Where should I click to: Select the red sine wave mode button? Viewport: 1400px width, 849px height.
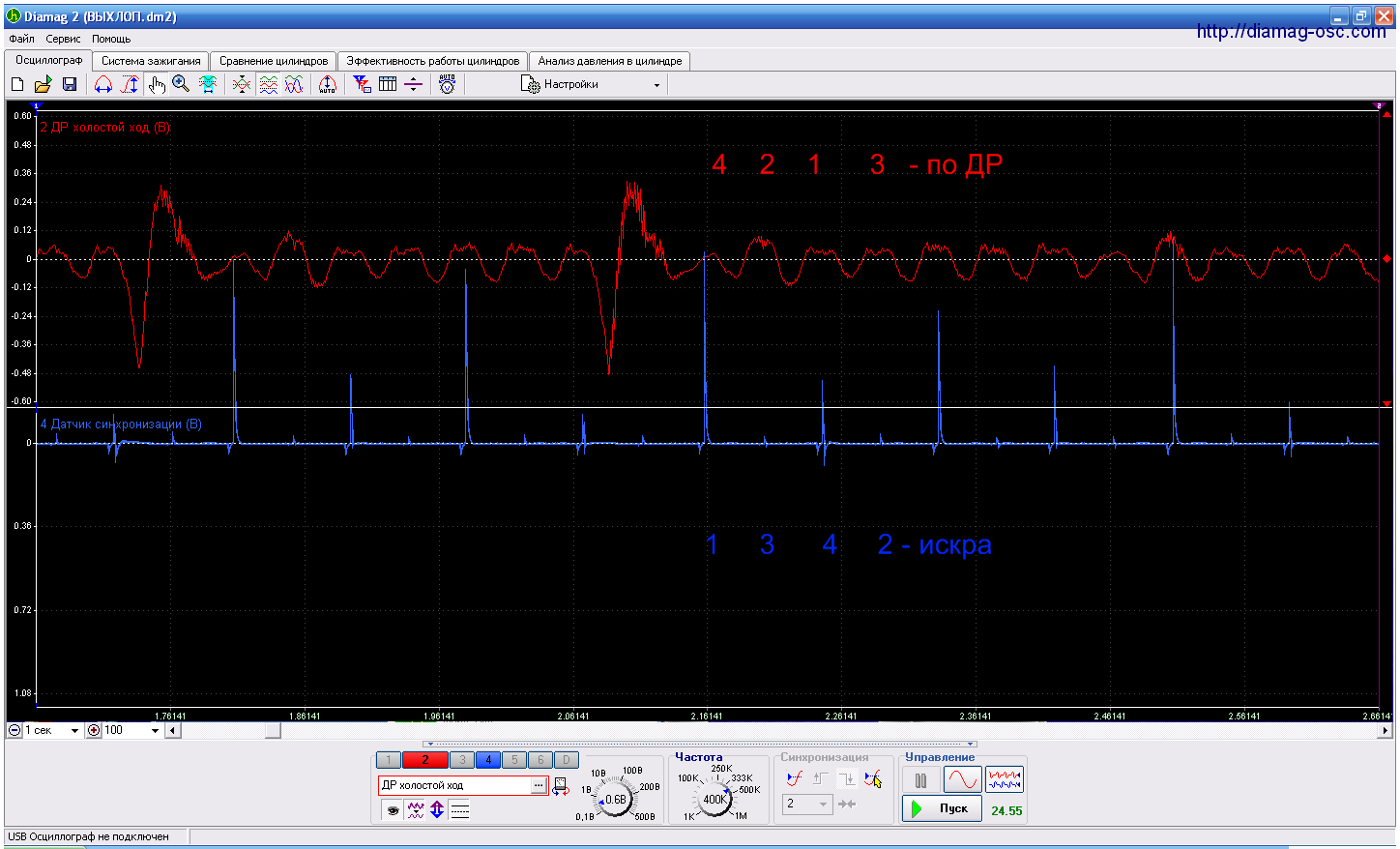tap(963, 779)
